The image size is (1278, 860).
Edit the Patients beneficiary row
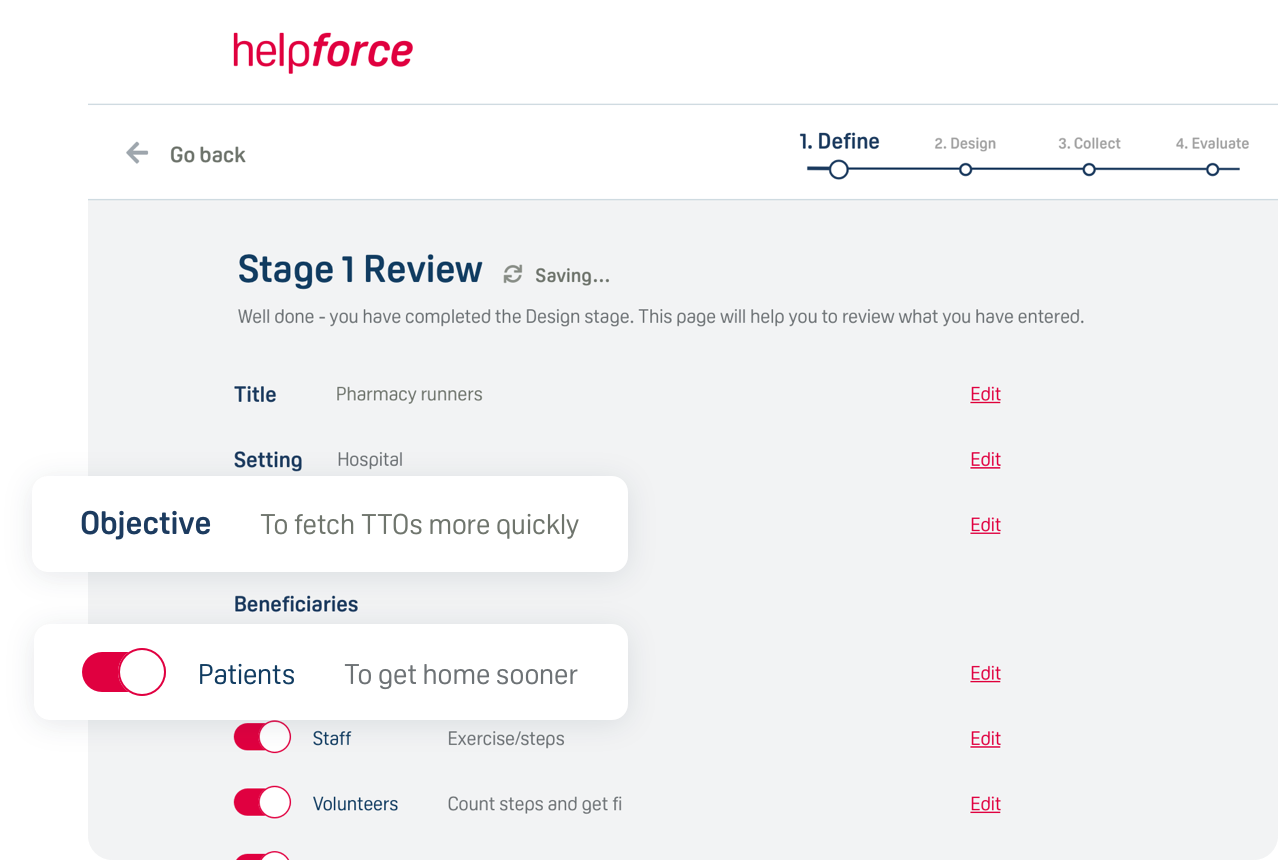point(985,673)
